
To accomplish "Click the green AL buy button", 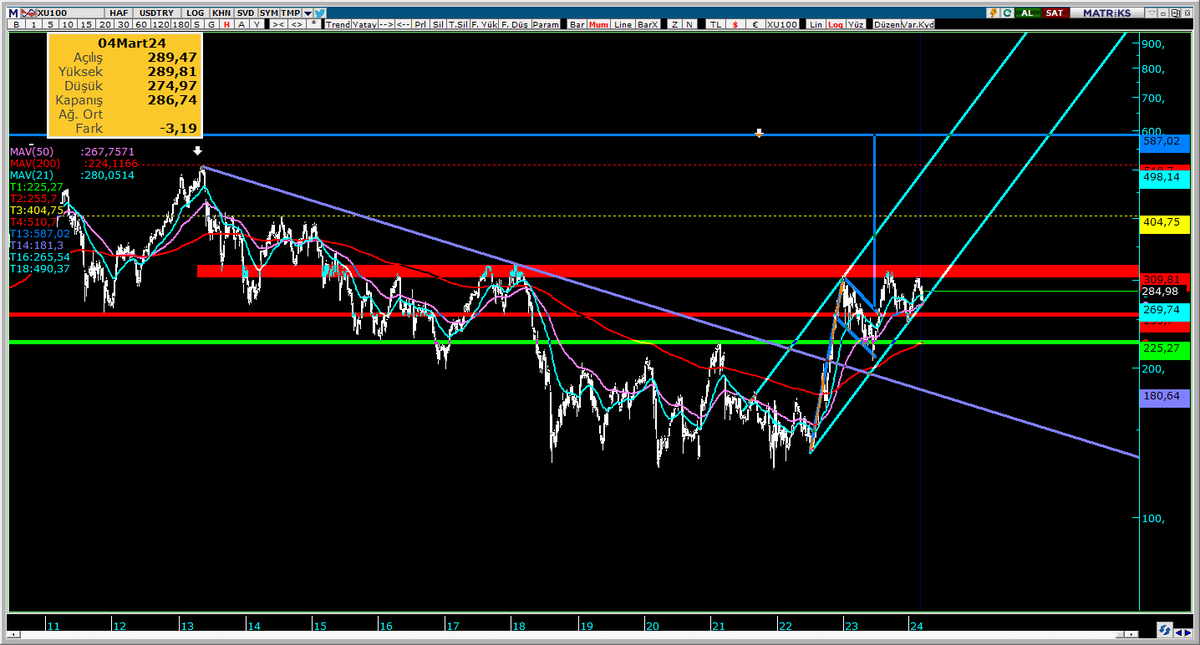I will (1027, 13).
